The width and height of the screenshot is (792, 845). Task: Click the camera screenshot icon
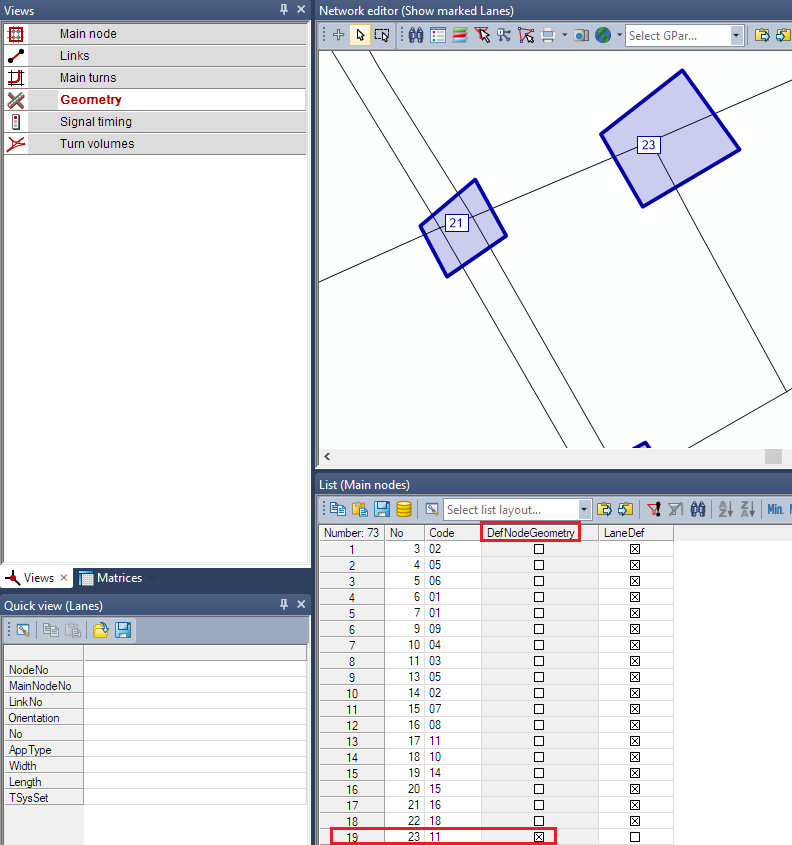(582, 35)
